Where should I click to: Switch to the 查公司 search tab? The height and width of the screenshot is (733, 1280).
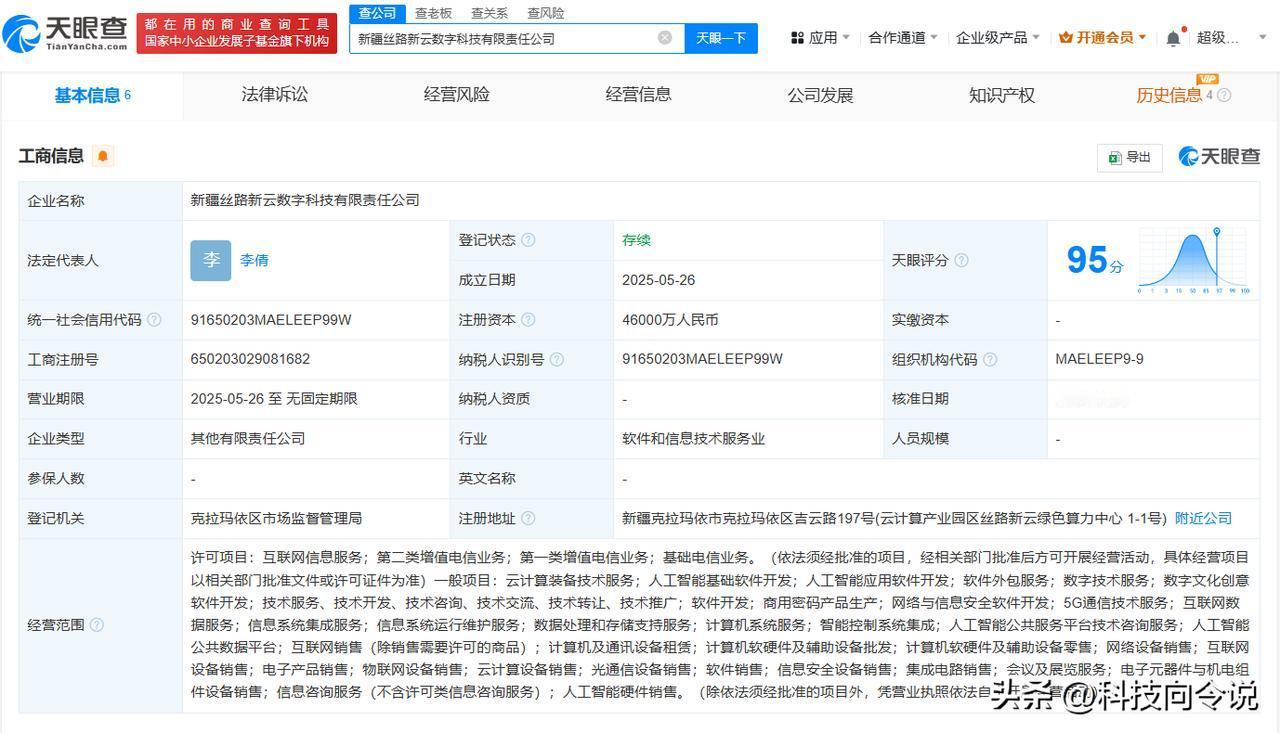click(x=378, y=13)
